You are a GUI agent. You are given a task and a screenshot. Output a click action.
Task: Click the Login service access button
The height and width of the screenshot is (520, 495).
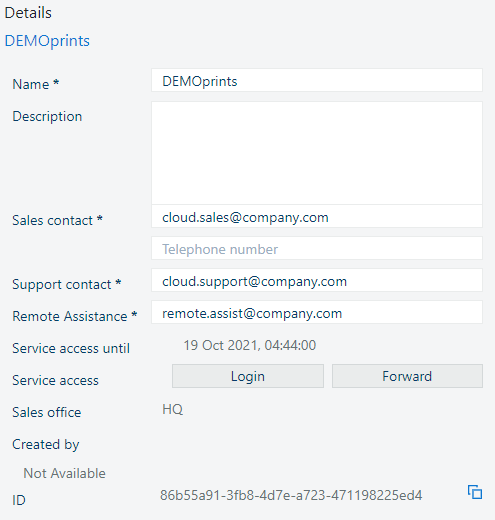tap(248, 376)
